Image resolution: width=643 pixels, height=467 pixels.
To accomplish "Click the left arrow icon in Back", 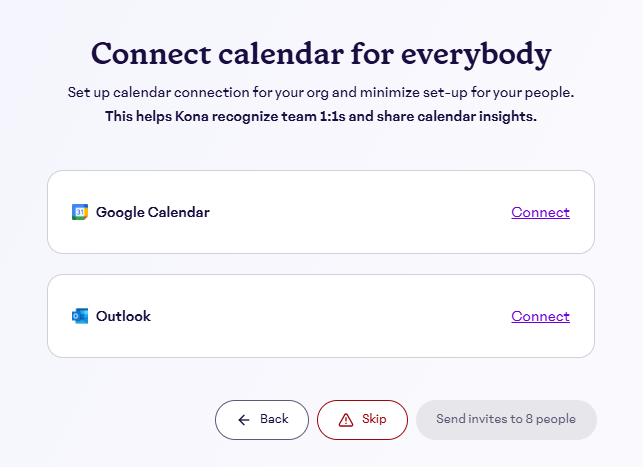I will click(244, 420).
